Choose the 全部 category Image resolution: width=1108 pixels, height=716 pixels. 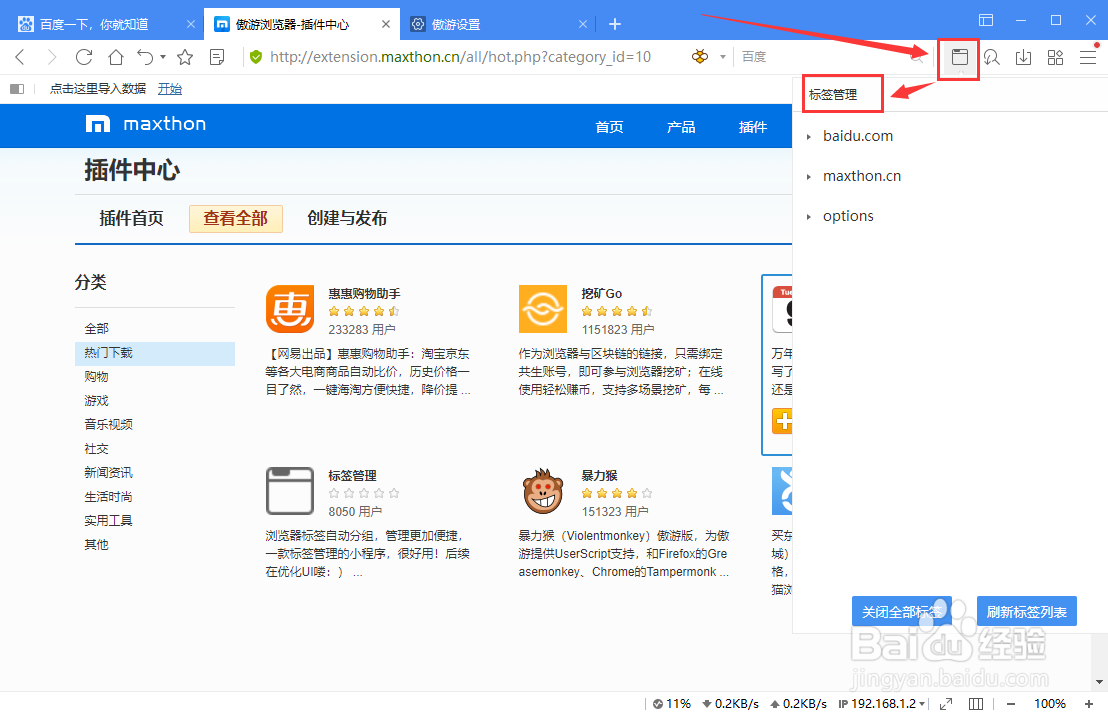pos(97,329)
